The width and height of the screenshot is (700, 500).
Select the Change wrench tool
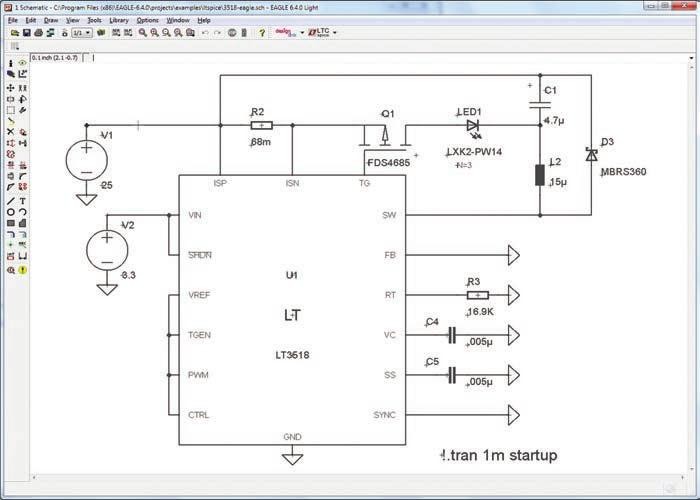point(22,110)
